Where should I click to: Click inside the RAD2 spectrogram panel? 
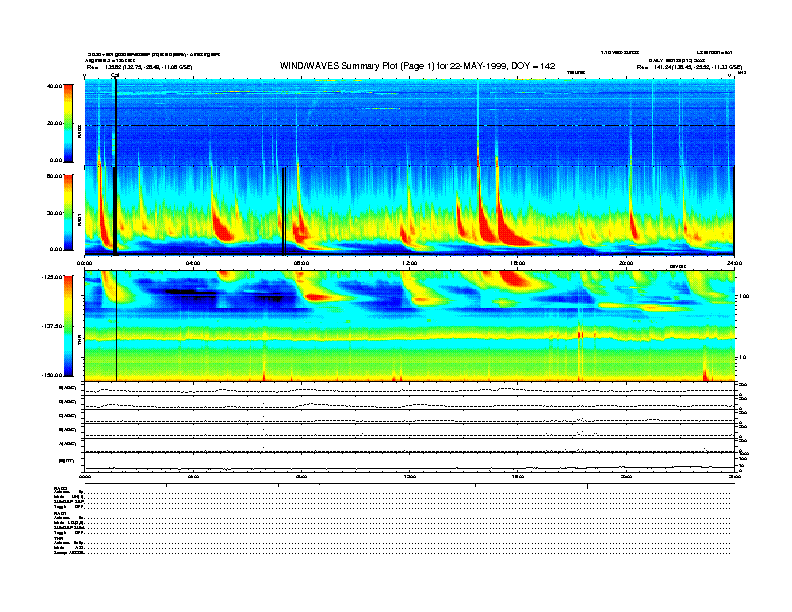tap(409, 122)
